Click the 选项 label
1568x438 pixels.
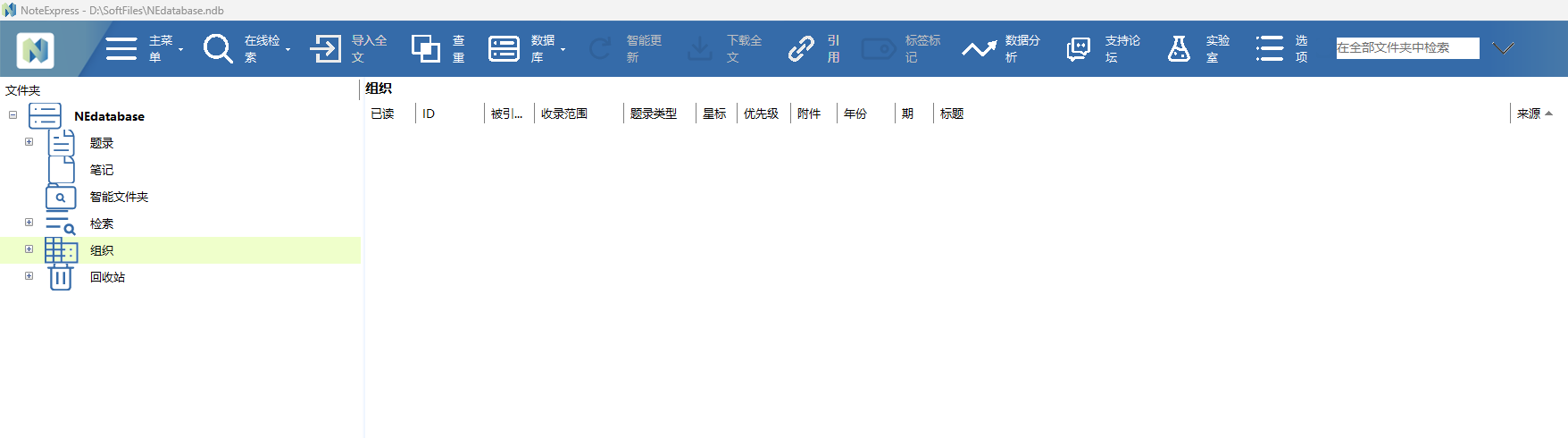[1301, 49]
